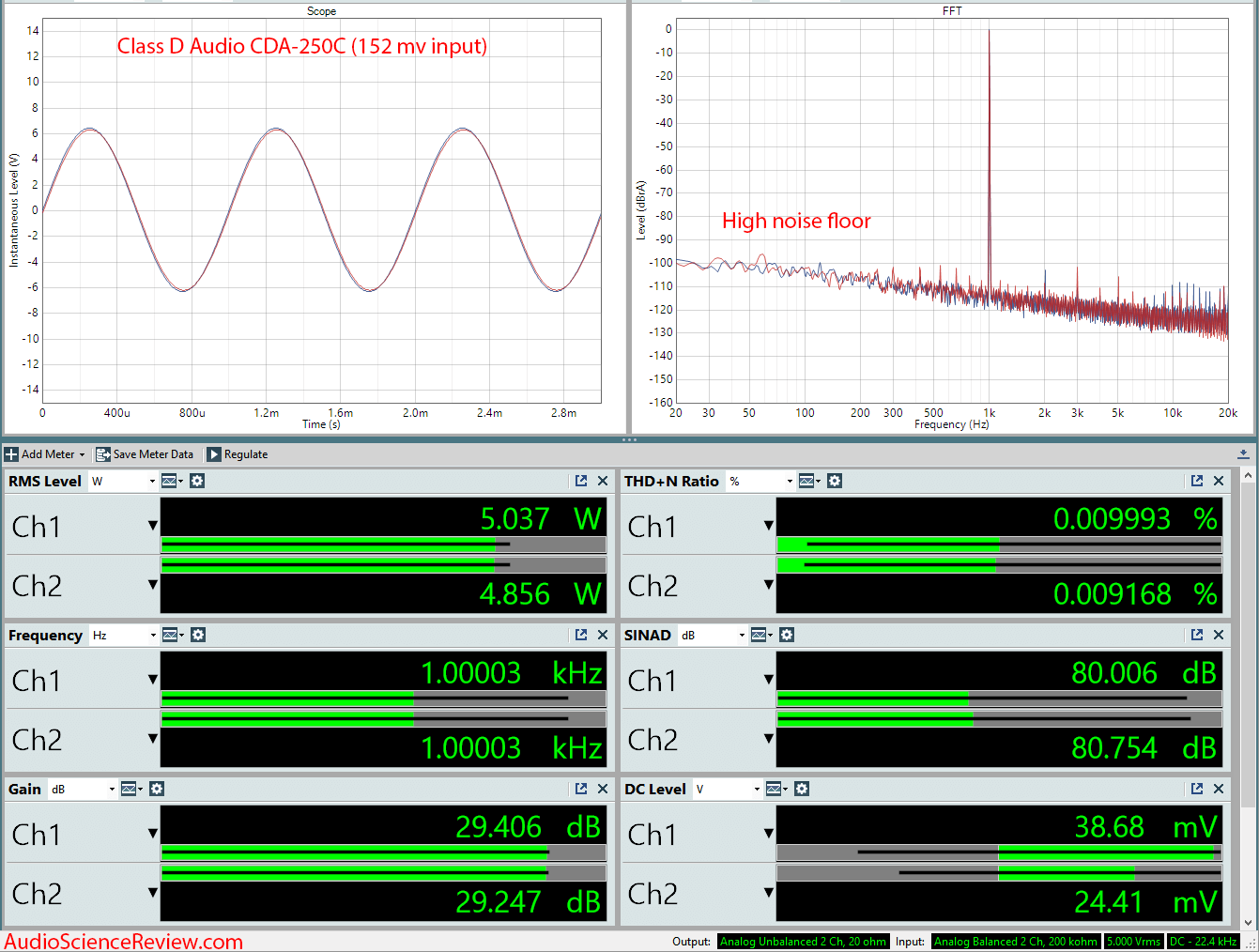Click the 'DC - 22.4 kHz' bandwidth status entry
Screen dimensions: 1259x952
pyautogui.click(x=1203, y=942)
